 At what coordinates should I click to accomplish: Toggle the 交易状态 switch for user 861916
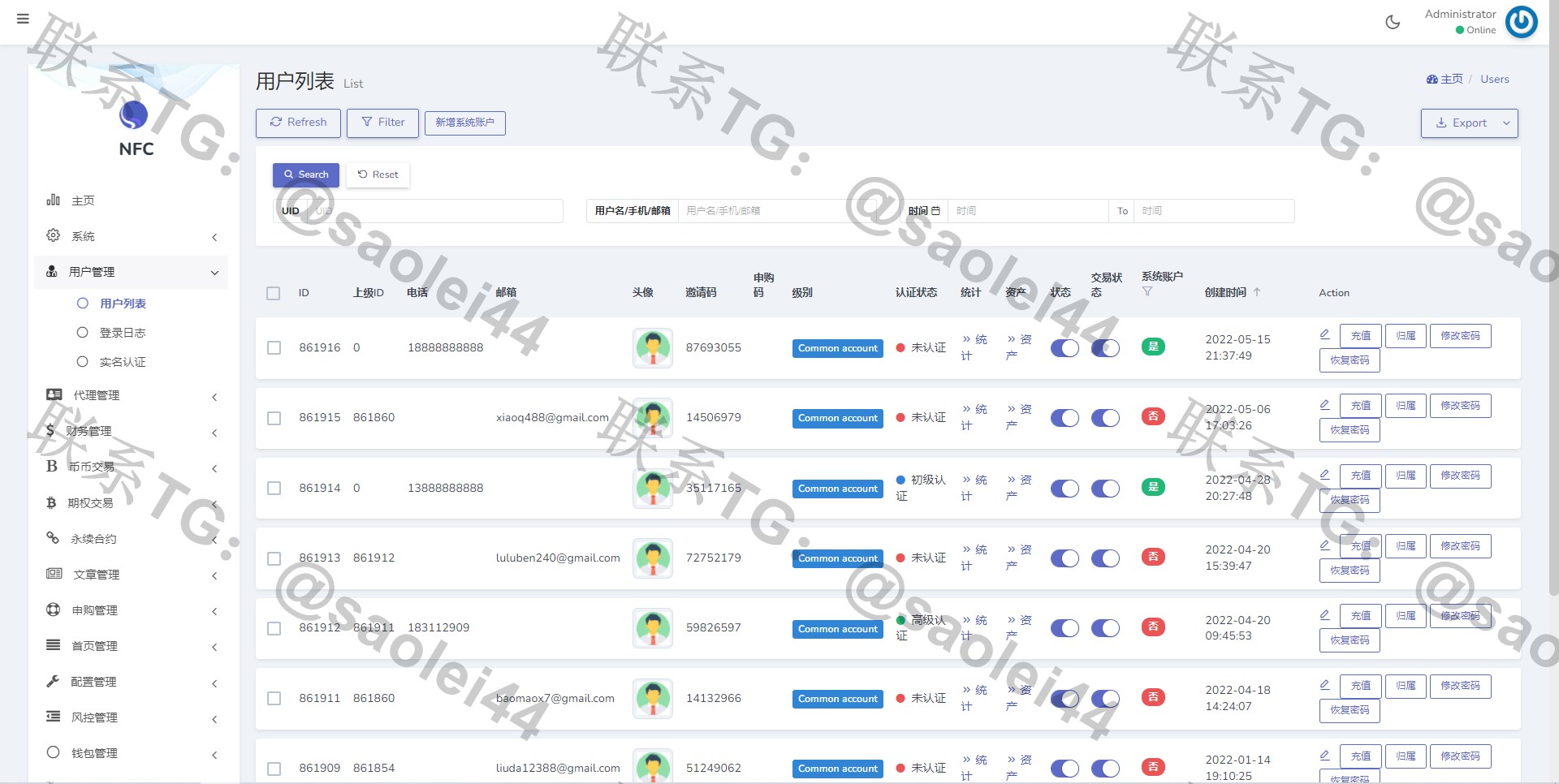1105,348
